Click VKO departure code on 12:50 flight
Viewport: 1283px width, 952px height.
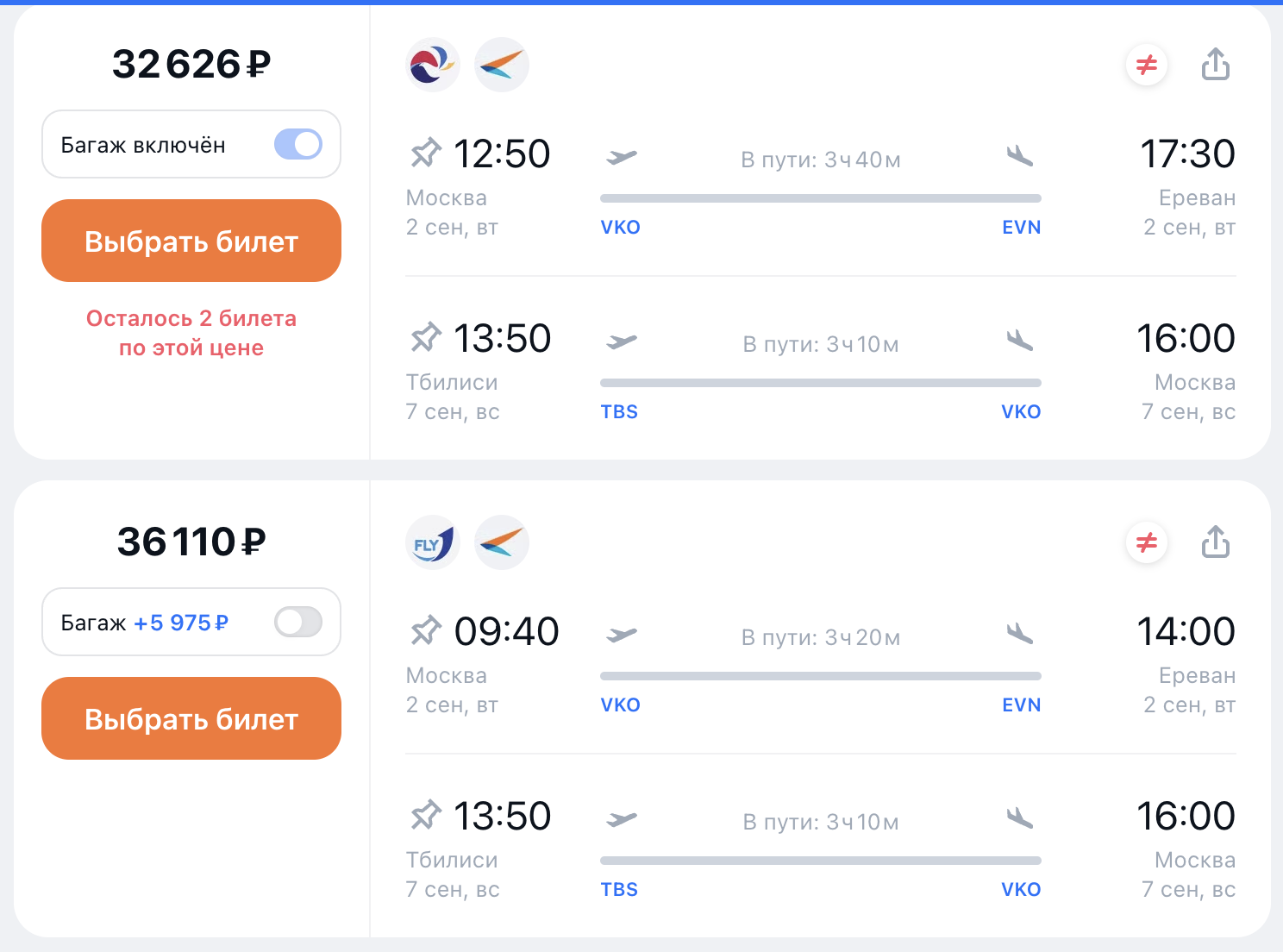click(621, 228)
